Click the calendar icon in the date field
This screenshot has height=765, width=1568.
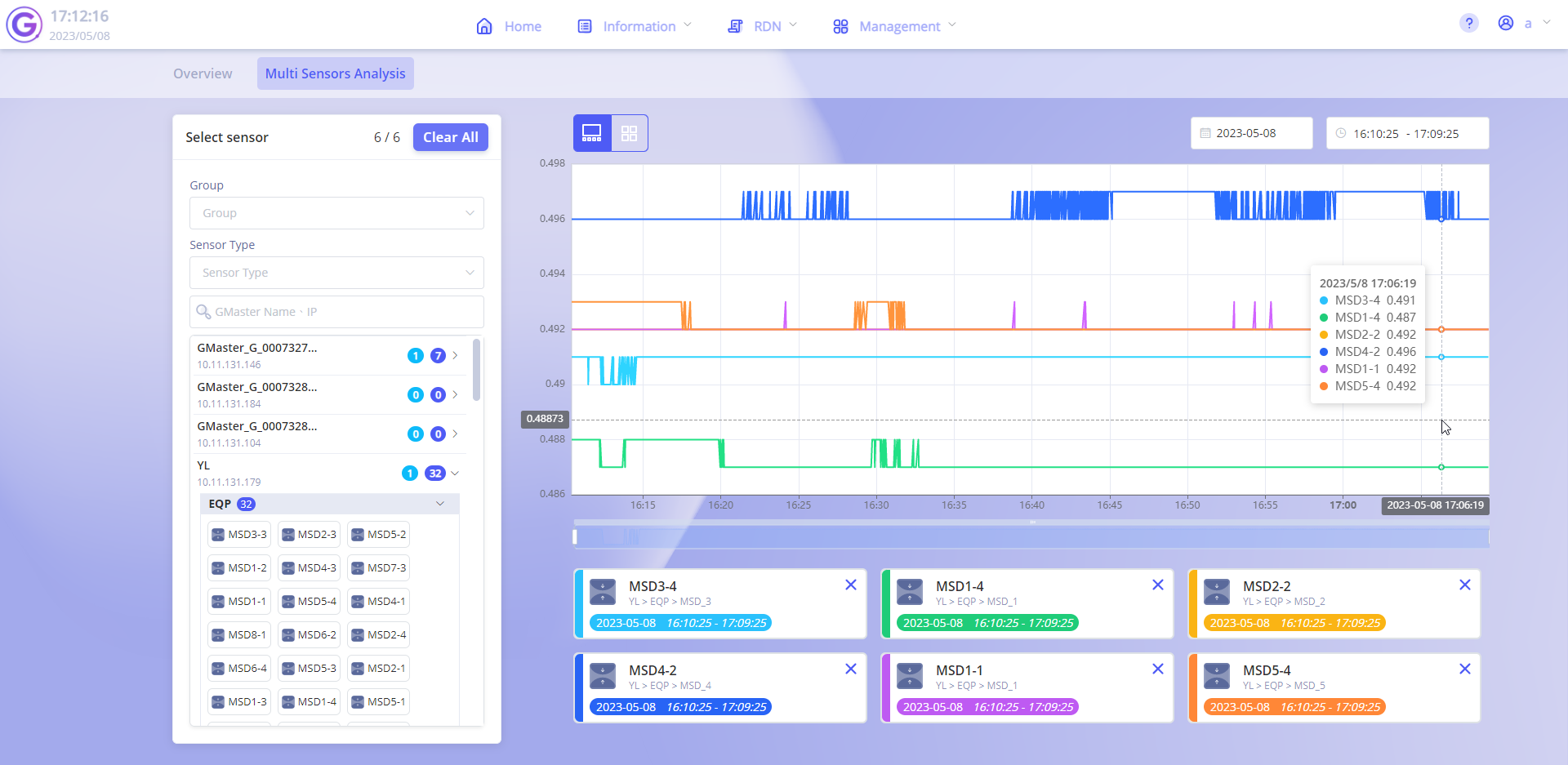pyautogui.click(x=1205, y=133)
